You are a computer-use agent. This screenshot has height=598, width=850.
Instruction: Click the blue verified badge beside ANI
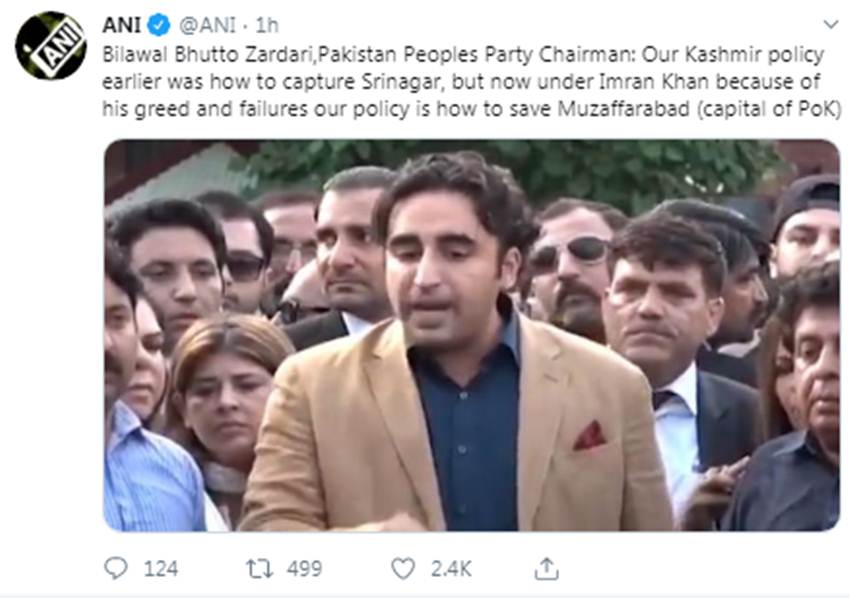[x=159, y=25]
